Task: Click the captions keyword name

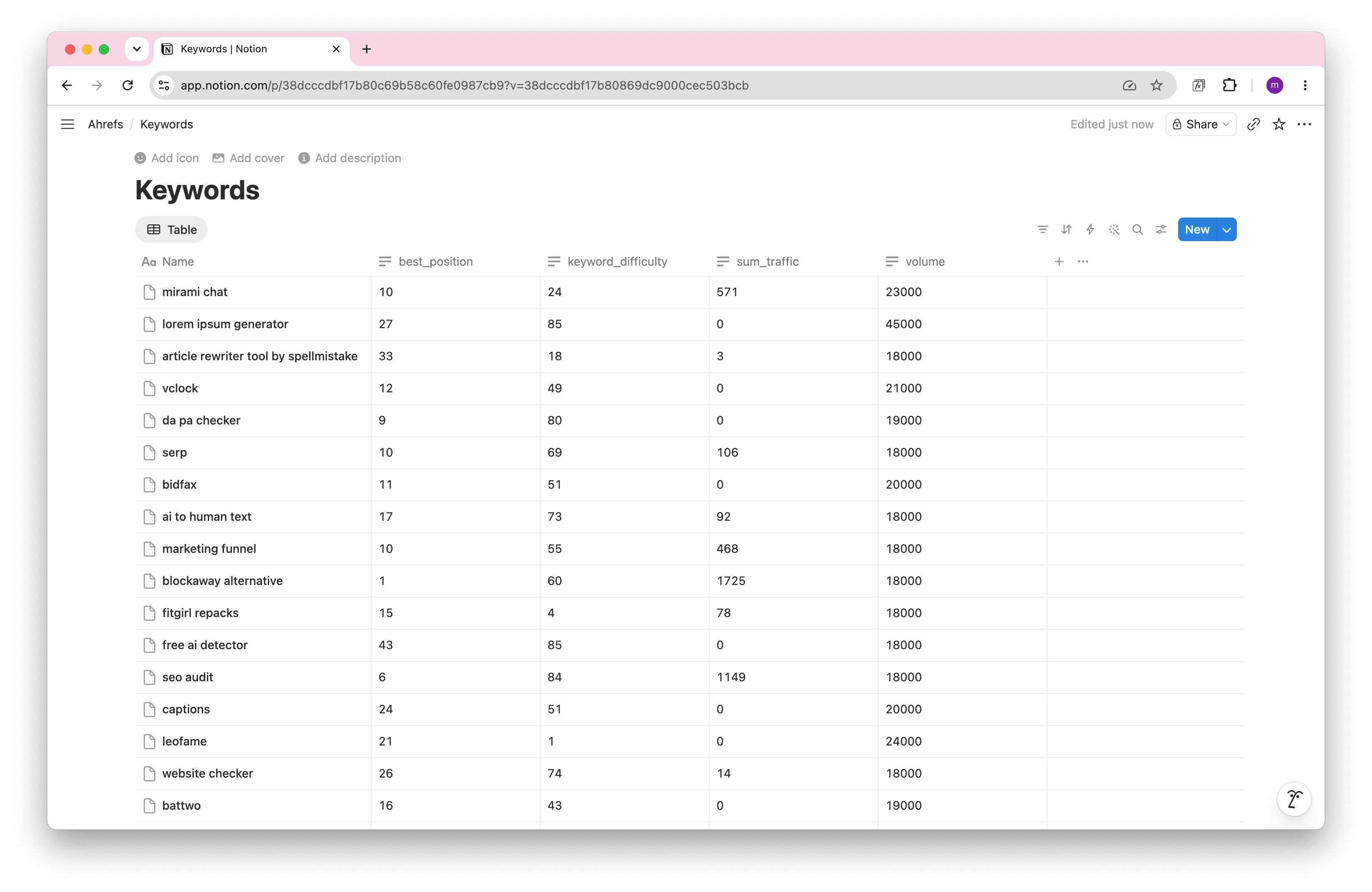Action: (x=185, y=710)
